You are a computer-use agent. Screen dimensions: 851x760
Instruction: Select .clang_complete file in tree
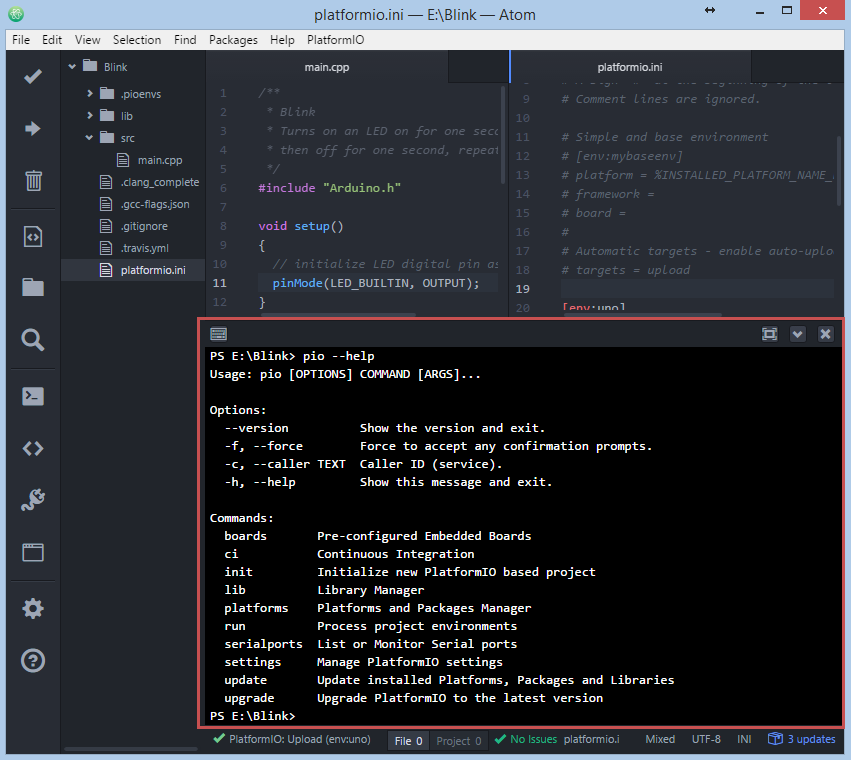tap(160, 182)
